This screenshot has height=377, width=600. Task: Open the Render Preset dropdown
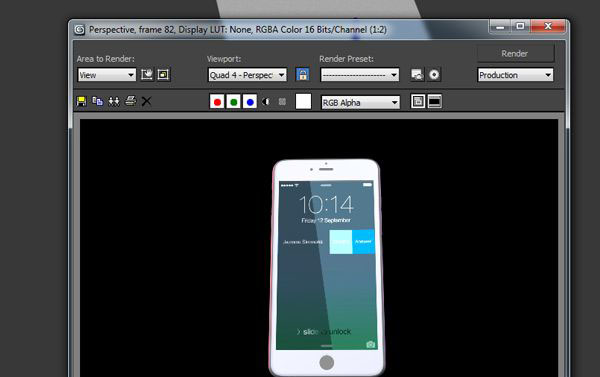(x=360, y=75)
